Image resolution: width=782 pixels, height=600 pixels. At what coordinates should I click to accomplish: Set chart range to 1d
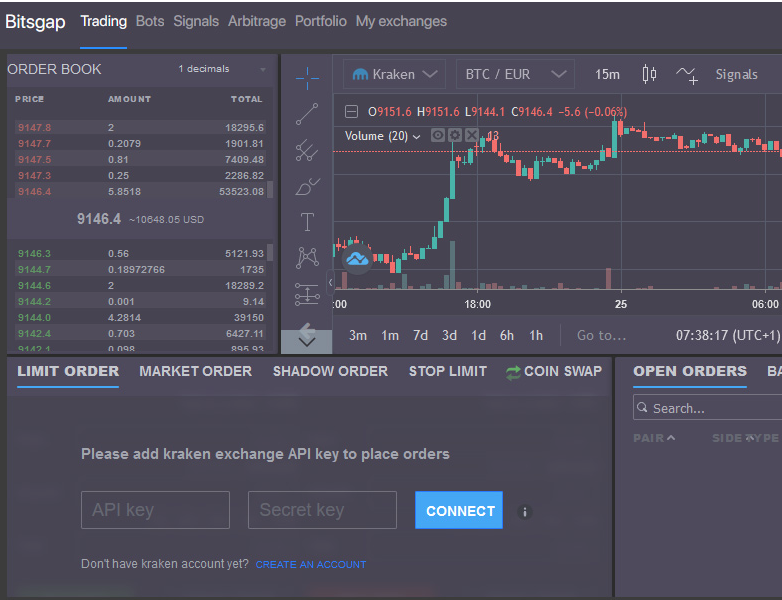478,336
